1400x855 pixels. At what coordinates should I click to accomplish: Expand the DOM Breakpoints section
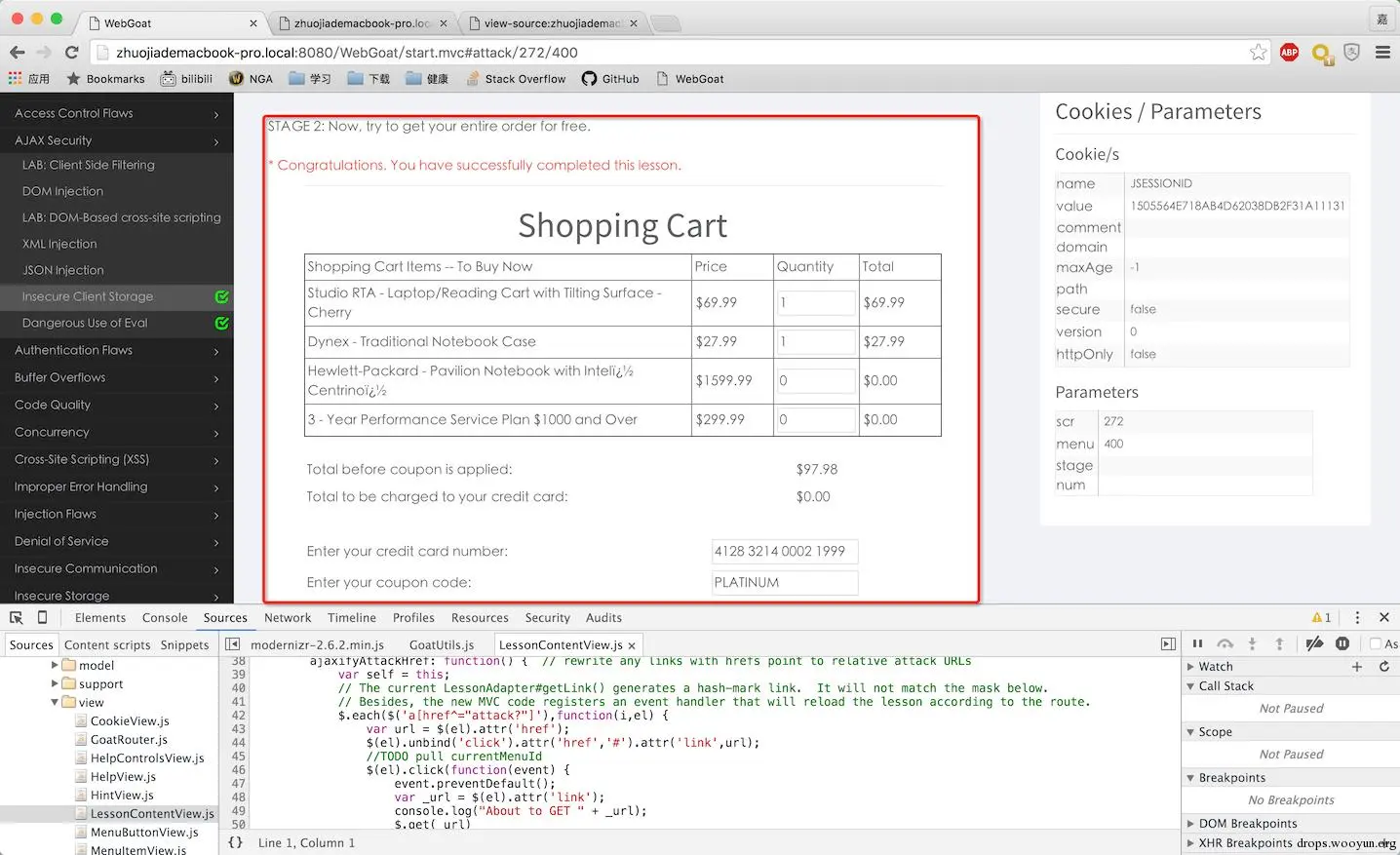1190,824
